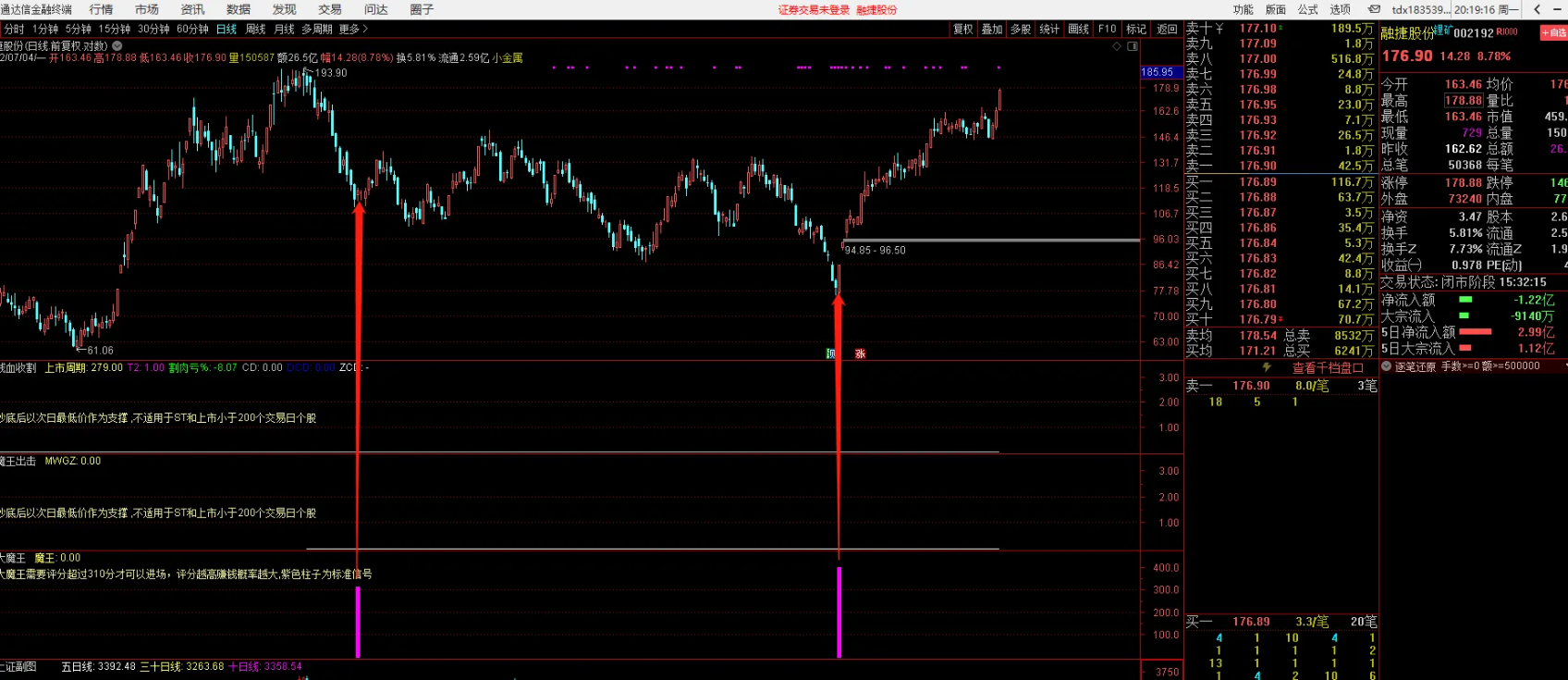The width and height of the screenshot is (1568, 680).
Task: Click the 锂矿 tag beside stock name
Action: (x=1442, y=30)
